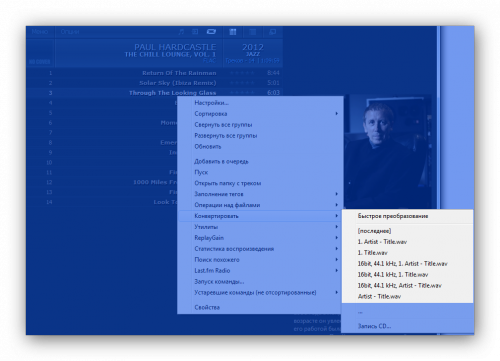Expand the arrow next to Сортировка
Image resolution: width=500 pixels, height=361 pixels.
pos(337,114)
